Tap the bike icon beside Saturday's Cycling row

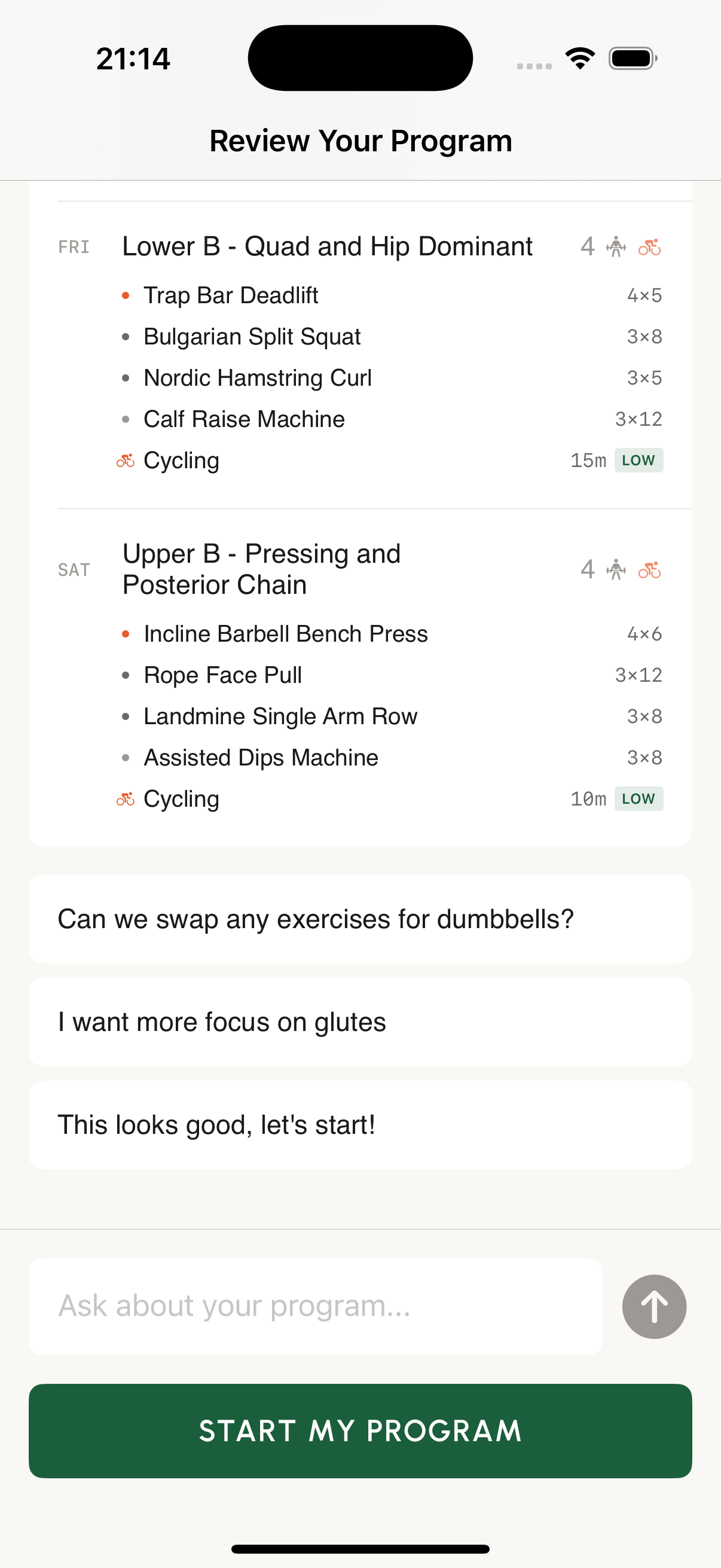(x=126, y=798)
